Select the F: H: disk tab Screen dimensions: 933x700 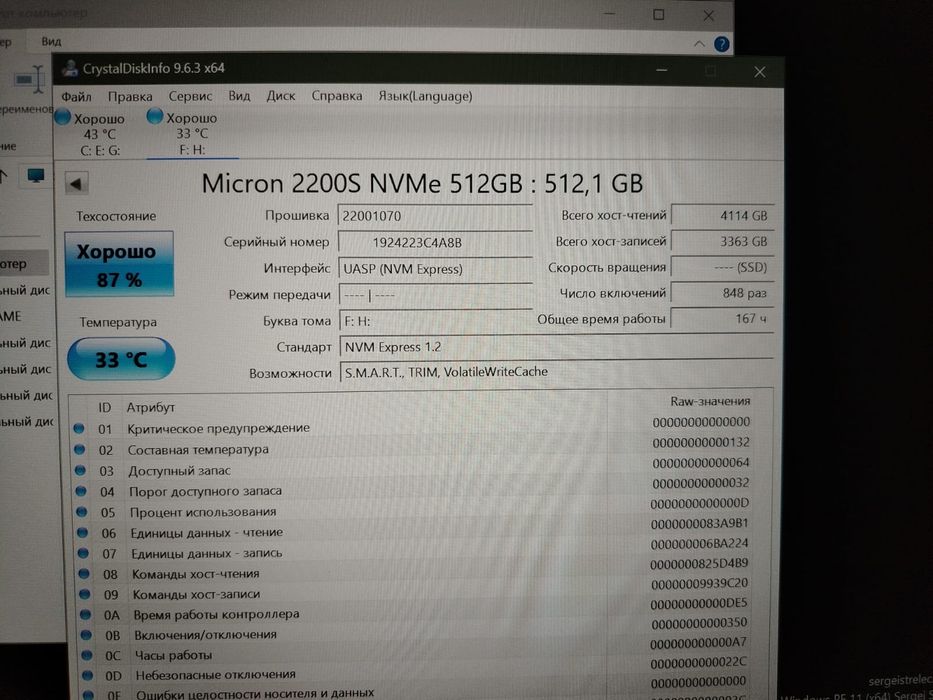[192, 134]
